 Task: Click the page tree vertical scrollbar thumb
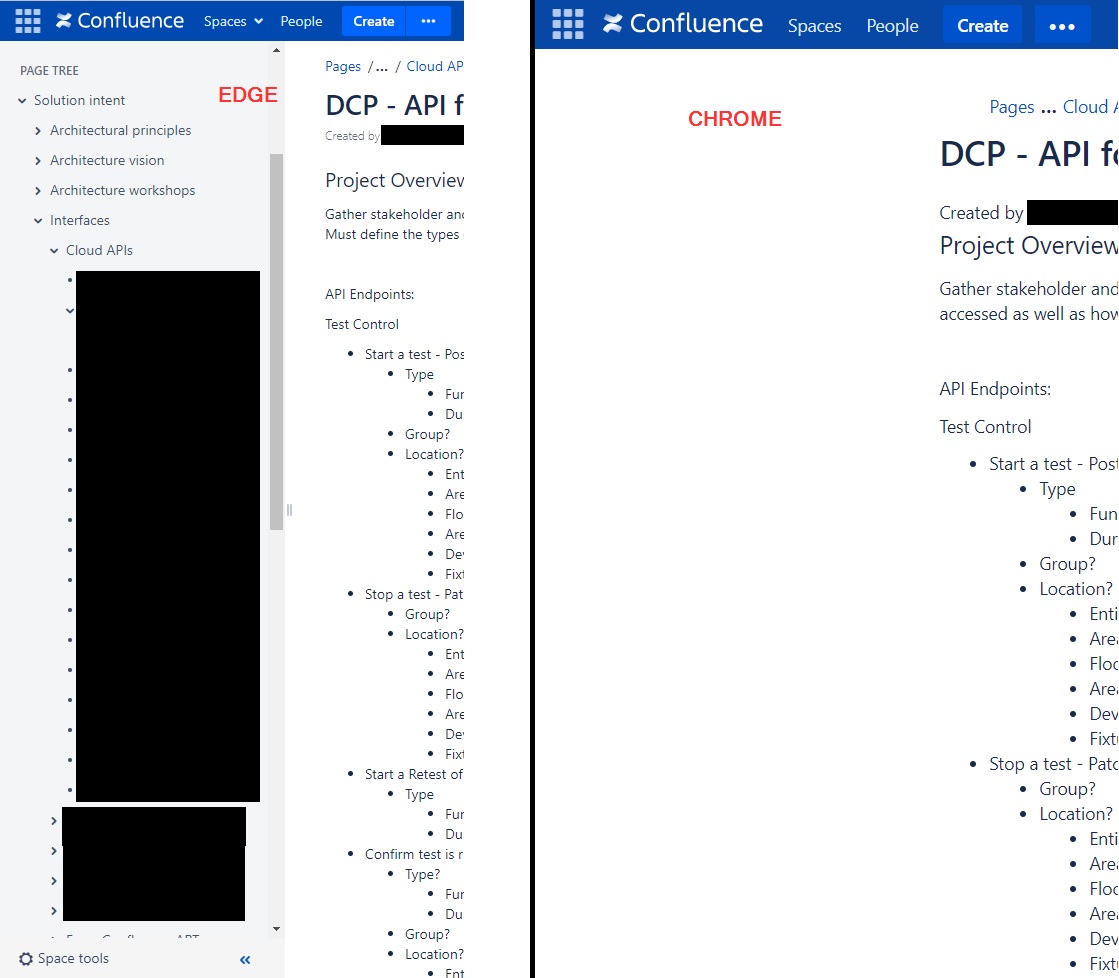click(x=276, y=341)
